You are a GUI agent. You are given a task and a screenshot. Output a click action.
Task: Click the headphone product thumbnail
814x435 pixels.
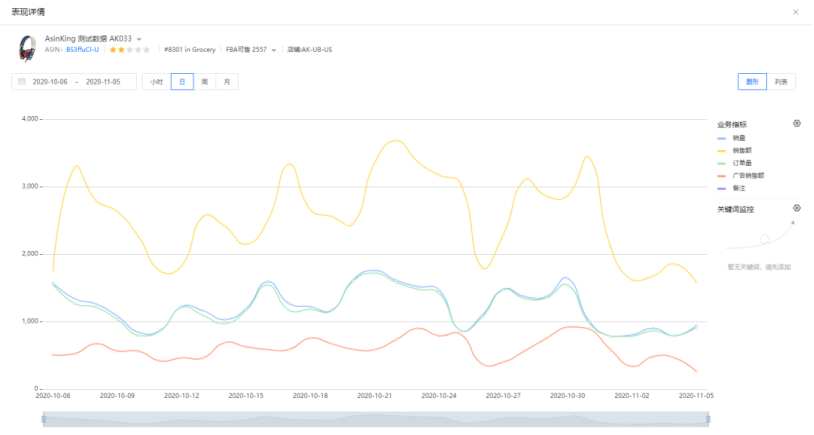[x=27, y=48]
